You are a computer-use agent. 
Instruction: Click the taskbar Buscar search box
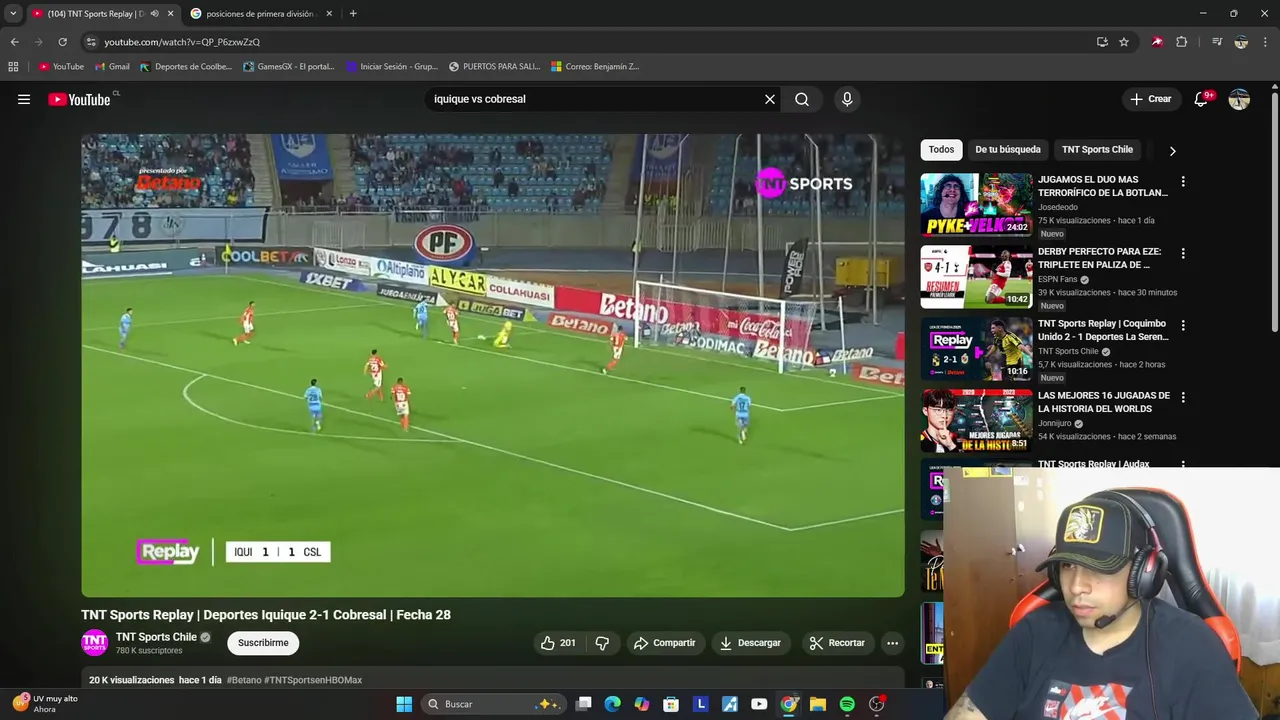click(x=493, y=704)
